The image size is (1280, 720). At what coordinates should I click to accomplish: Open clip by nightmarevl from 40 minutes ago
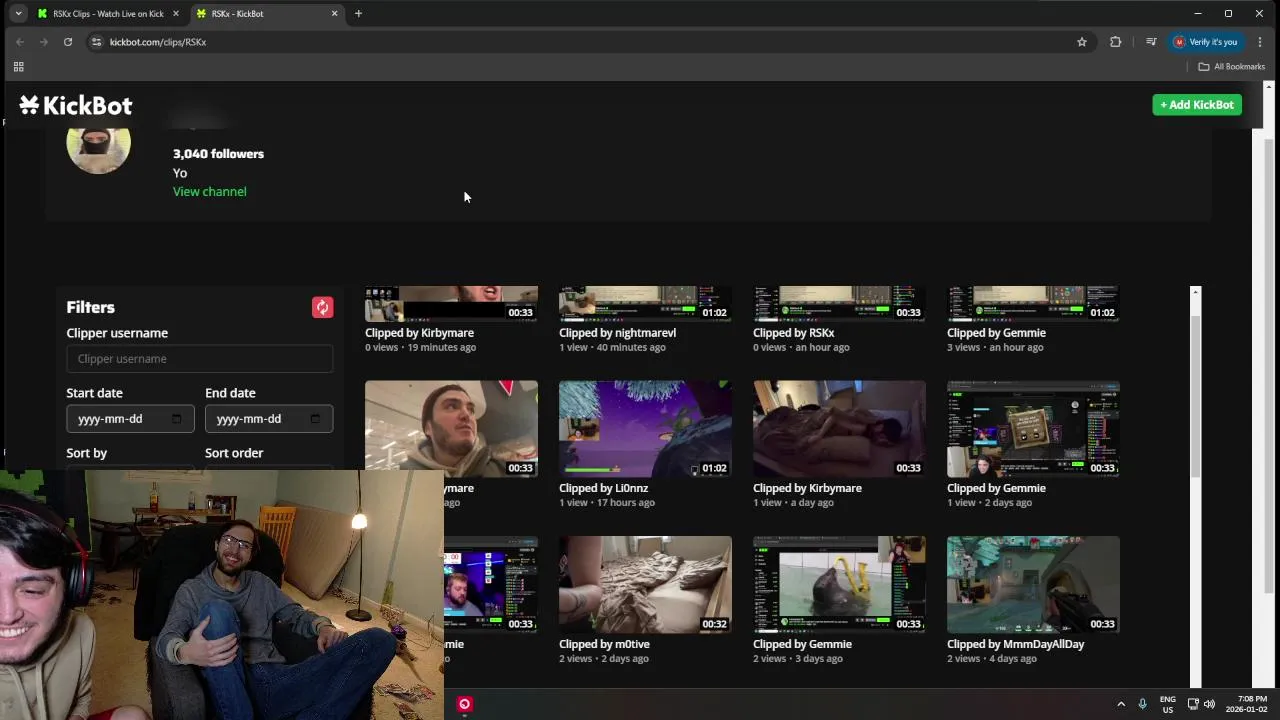tap(645, 304)
